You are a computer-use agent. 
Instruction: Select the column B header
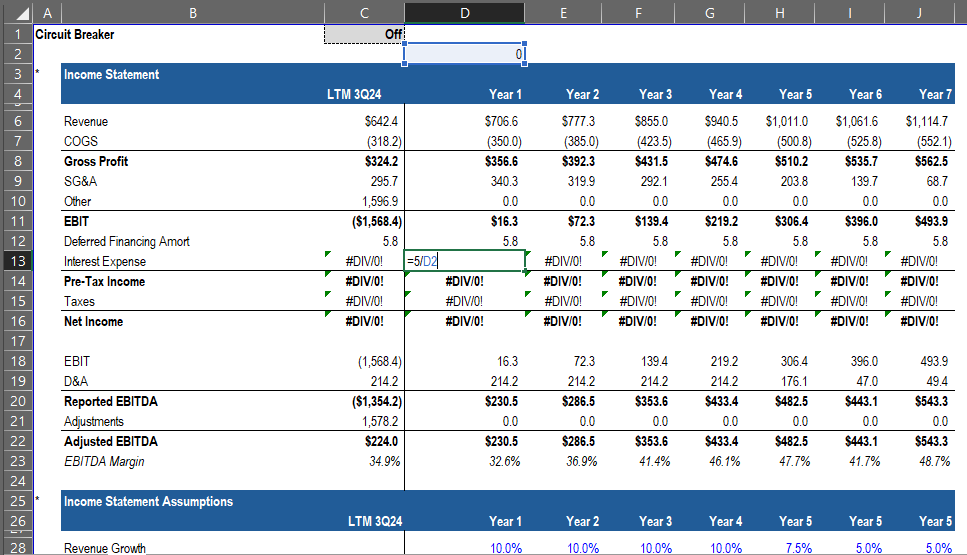click(192, 12)
